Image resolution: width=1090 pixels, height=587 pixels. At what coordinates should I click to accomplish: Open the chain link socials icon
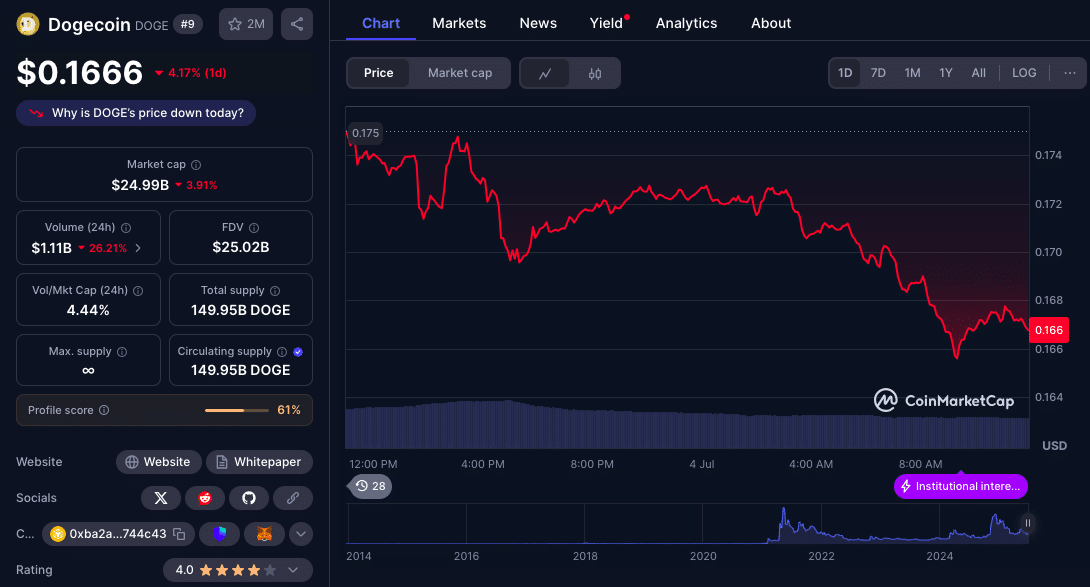tap(293, 498)
